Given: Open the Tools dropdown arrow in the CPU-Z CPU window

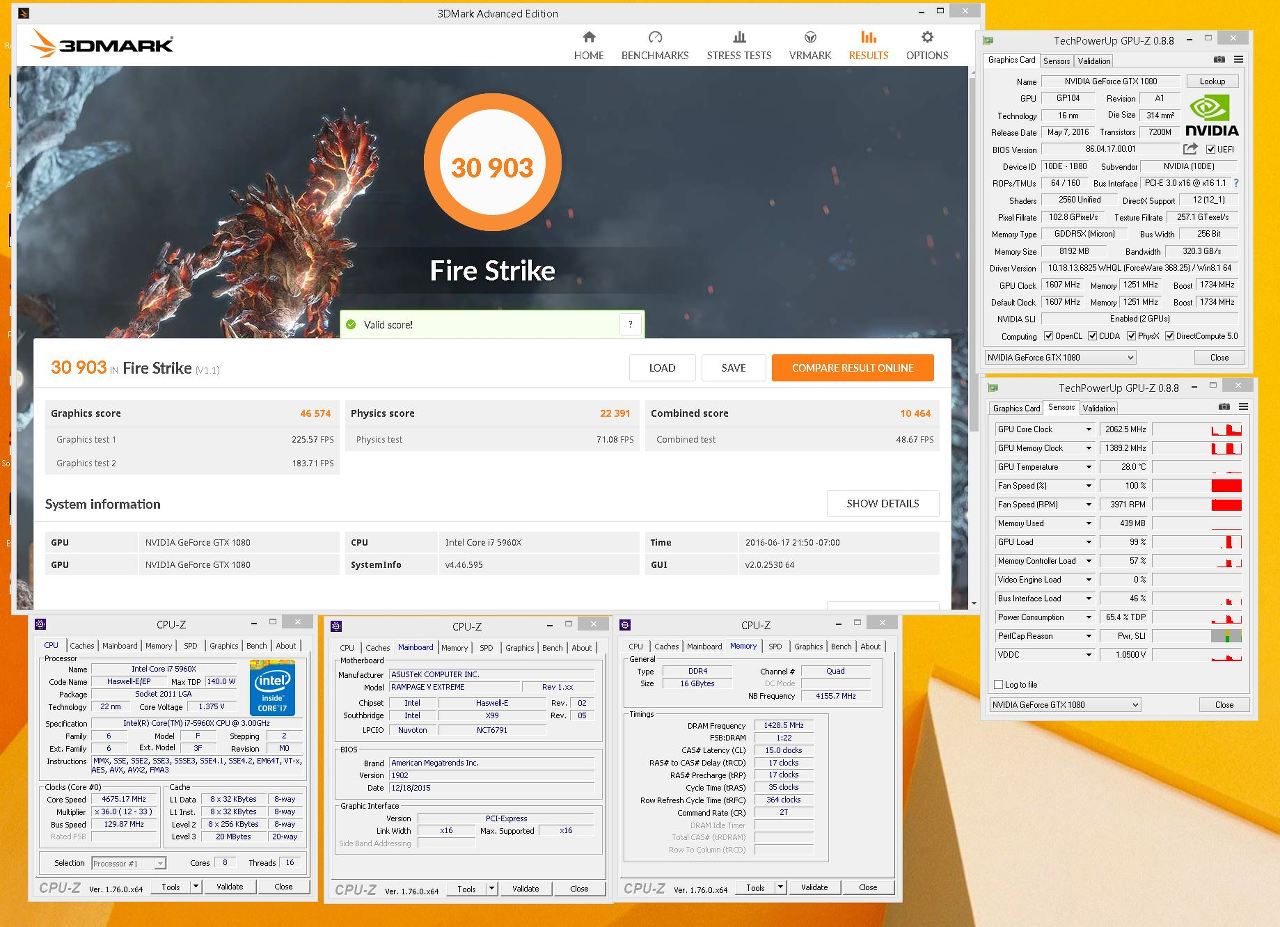Looking at the screenshot, I should [x=196, y=886].
